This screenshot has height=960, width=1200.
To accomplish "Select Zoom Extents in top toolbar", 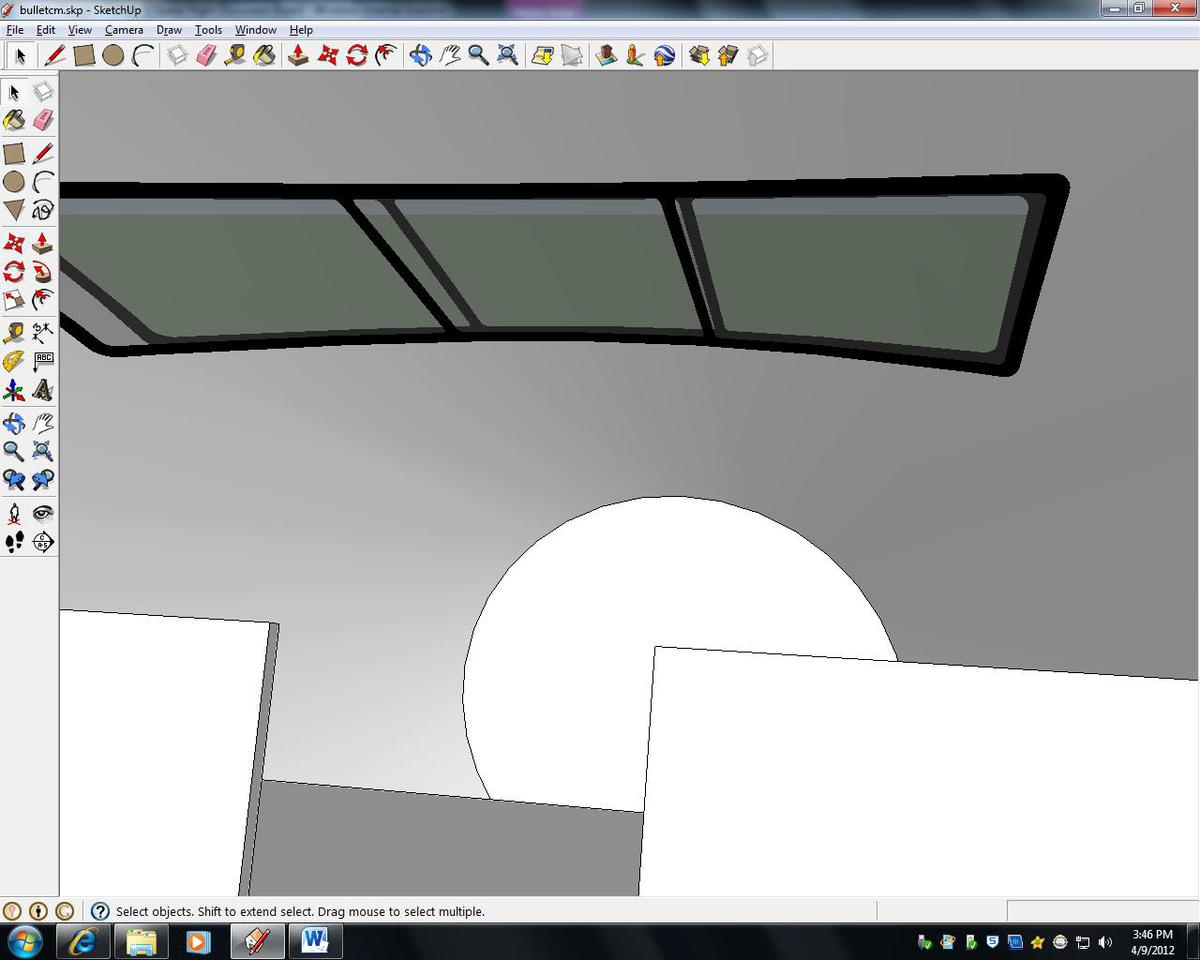I will click(507, 55).
